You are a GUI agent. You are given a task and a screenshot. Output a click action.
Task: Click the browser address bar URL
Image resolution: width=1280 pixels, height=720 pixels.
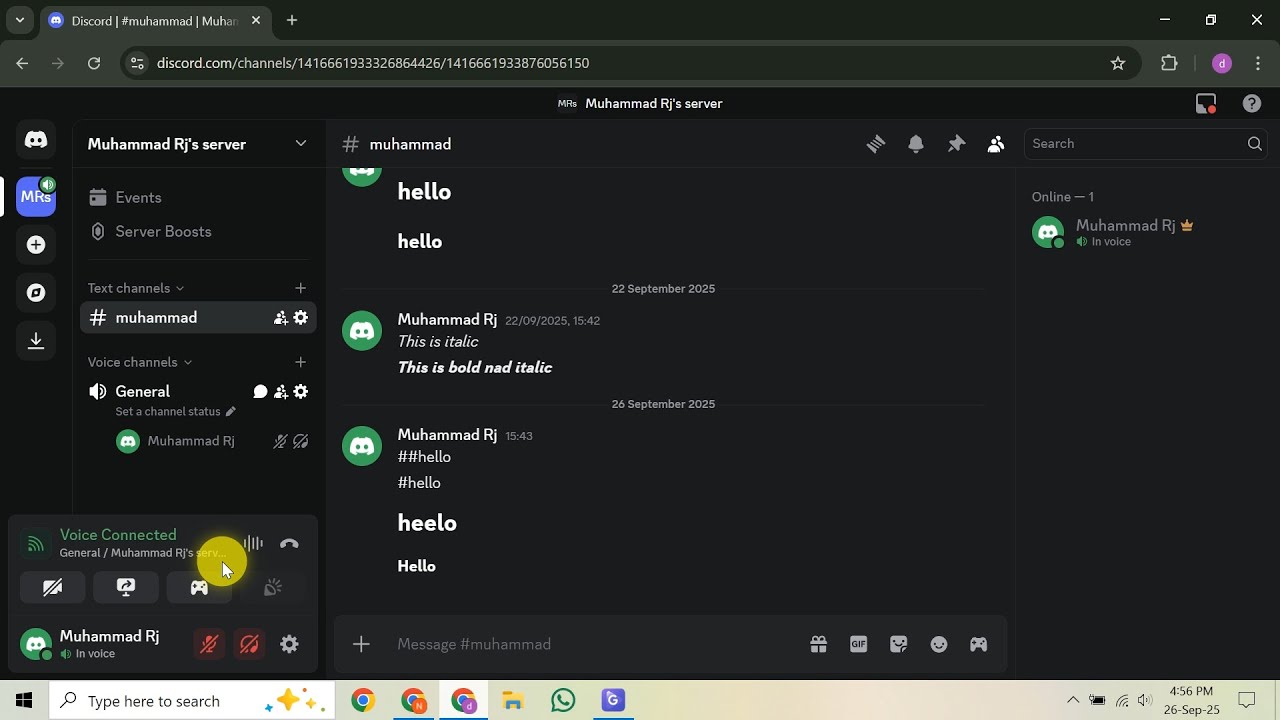(373, 63)
